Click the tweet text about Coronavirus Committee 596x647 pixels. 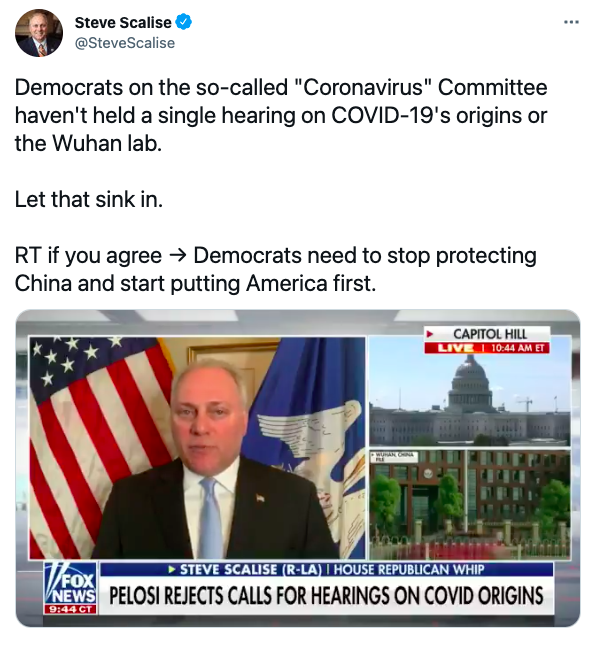(281, 116)
